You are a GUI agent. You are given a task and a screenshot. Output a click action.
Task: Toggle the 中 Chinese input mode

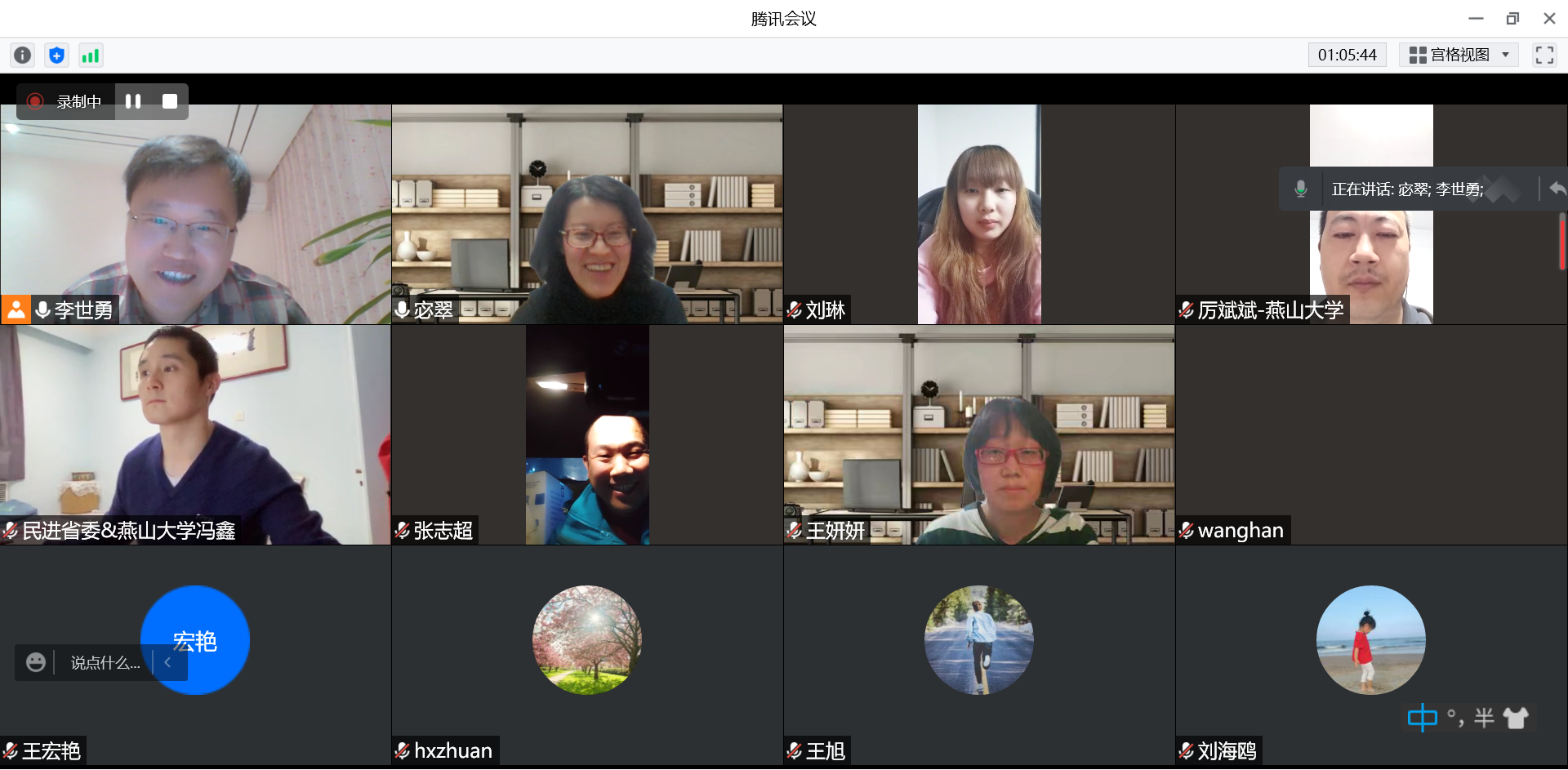[1422, 718]
